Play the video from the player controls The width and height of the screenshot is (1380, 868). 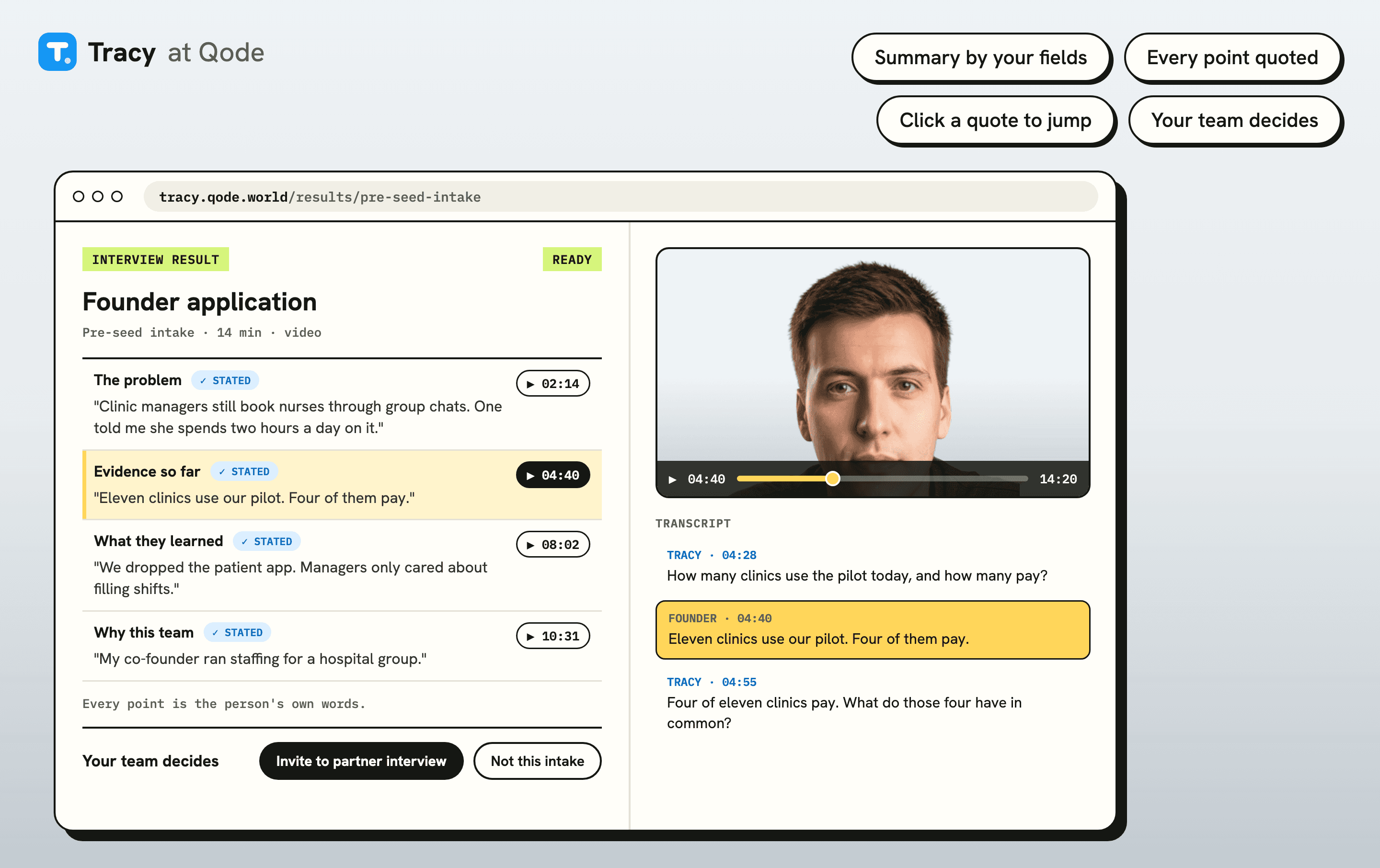point(672,479)
